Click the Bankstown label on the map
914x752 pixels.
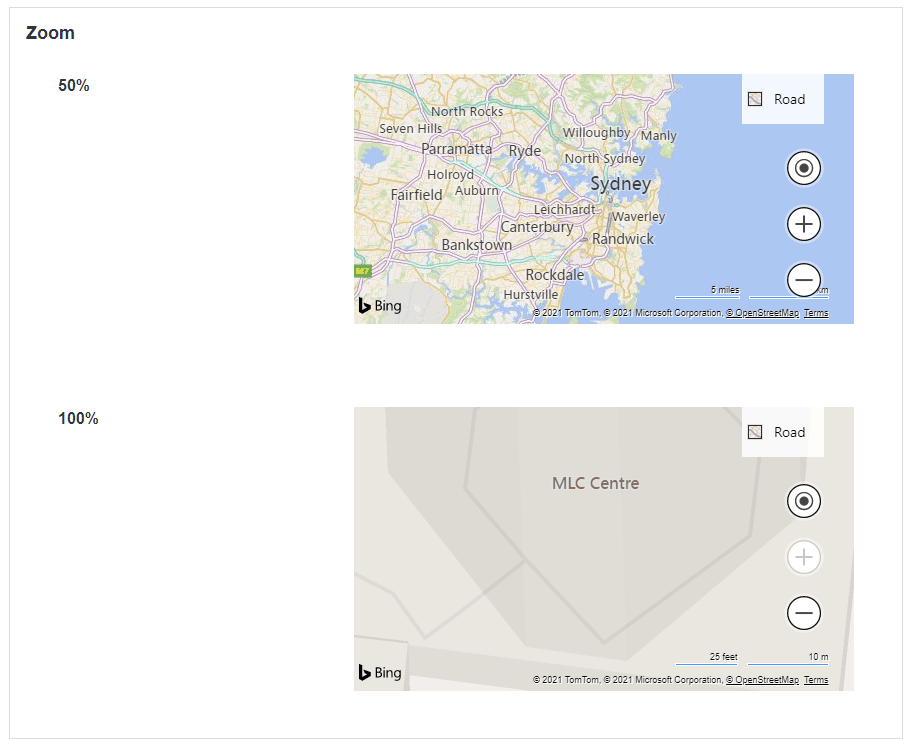(x=477, y=245)
